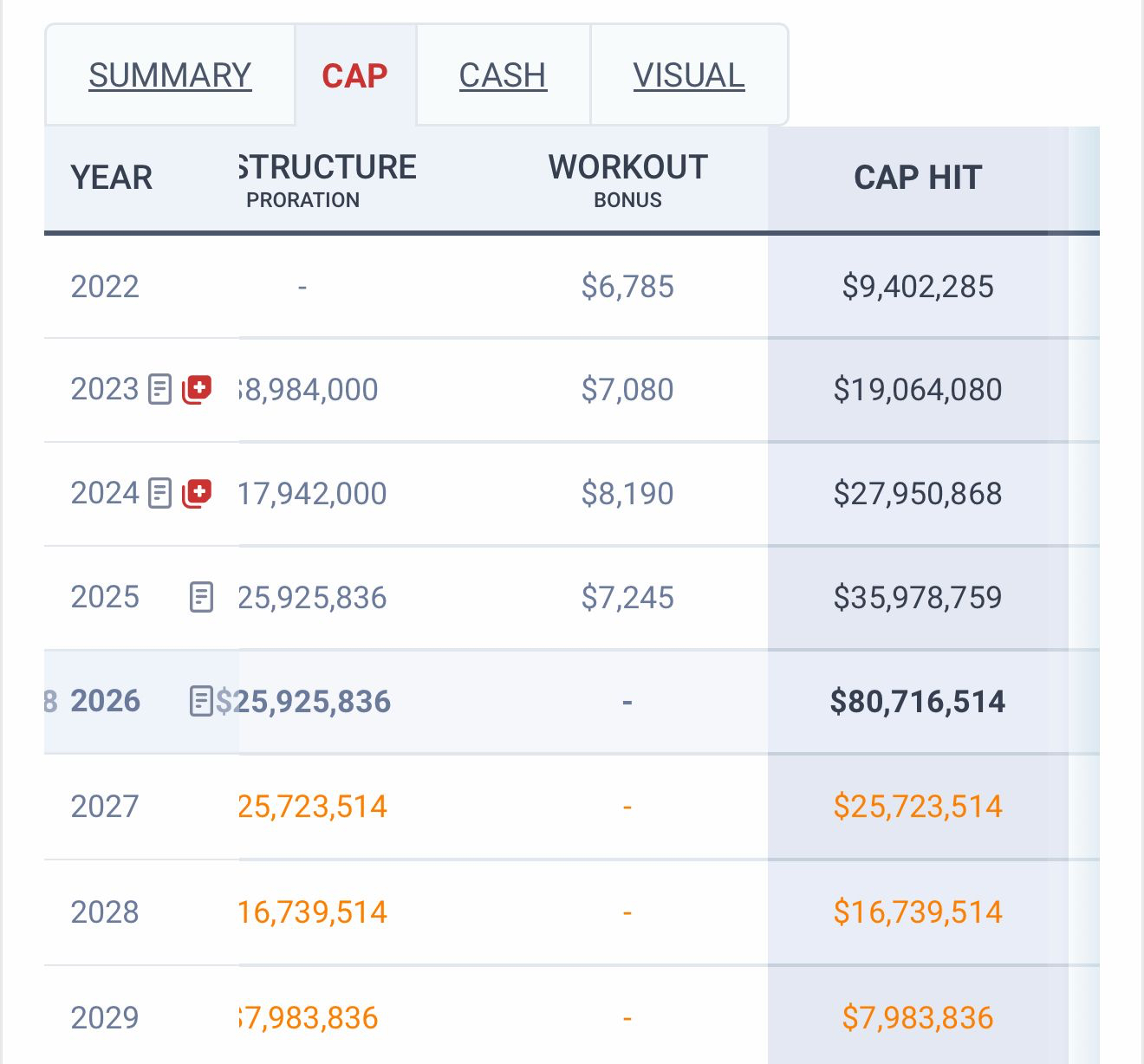Click the 2029 year row label
The width and height of the screenshot is (1144, 1064).
click(x=105, y=1017)
